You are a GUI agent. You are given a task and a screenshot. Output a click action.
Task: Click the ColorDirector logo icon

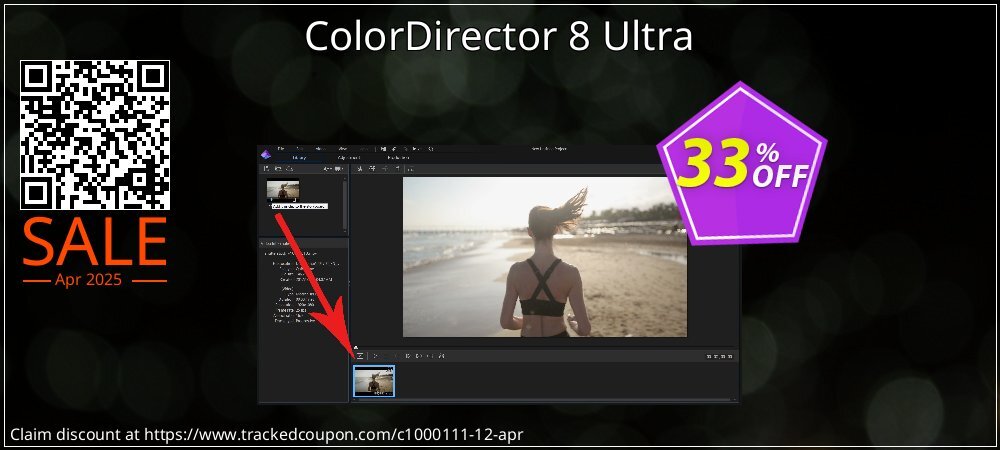[266, 154]
